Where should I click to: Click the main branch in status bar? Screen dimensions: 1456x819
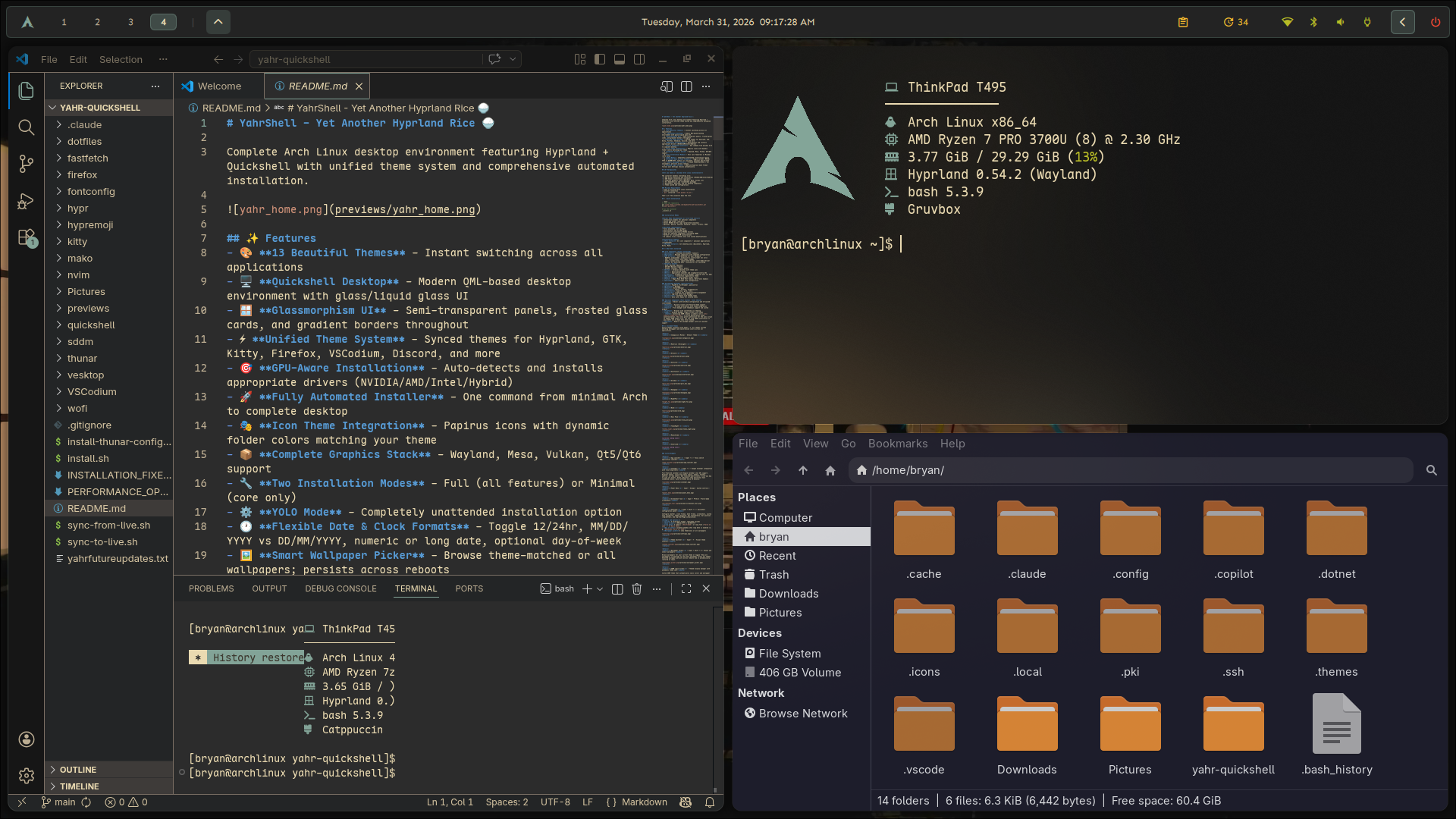(58, 802)
